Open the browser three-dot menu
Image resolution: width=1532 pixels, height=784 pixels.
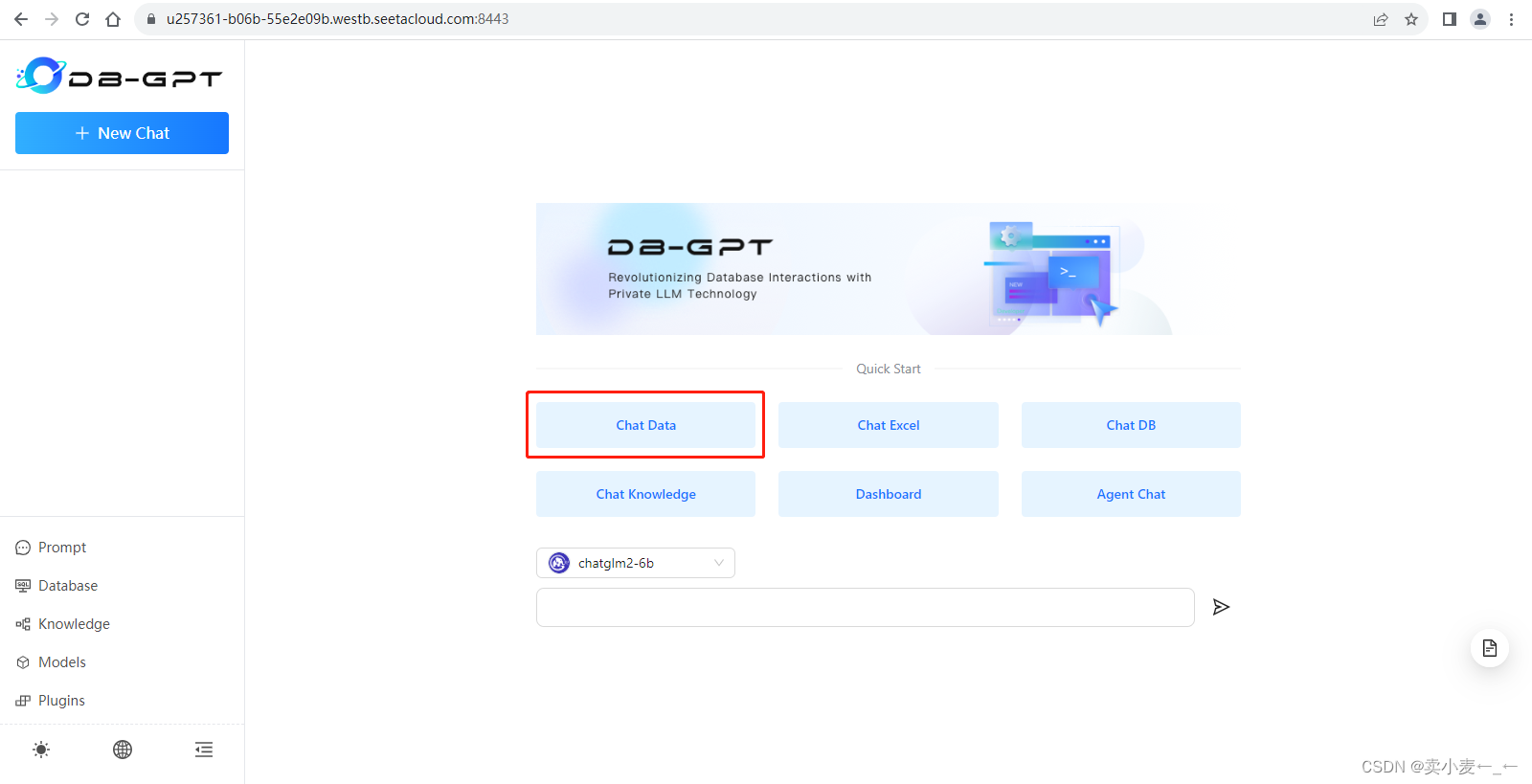pyautogui.click(x=1511, y=19)
